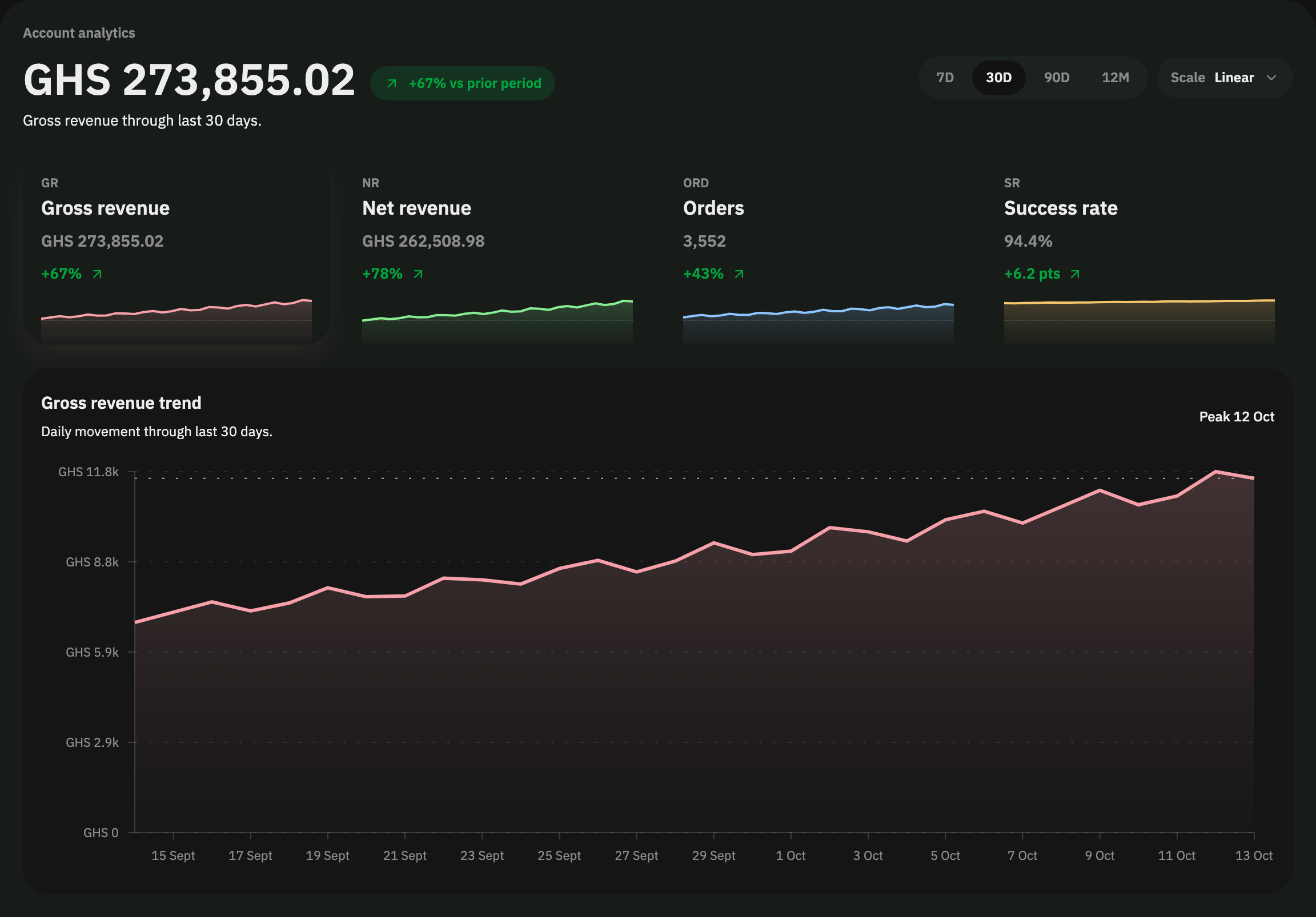The height and width of the screenshot is (917, 1316).
Task: Select the 30D time range
Action: 998,78
